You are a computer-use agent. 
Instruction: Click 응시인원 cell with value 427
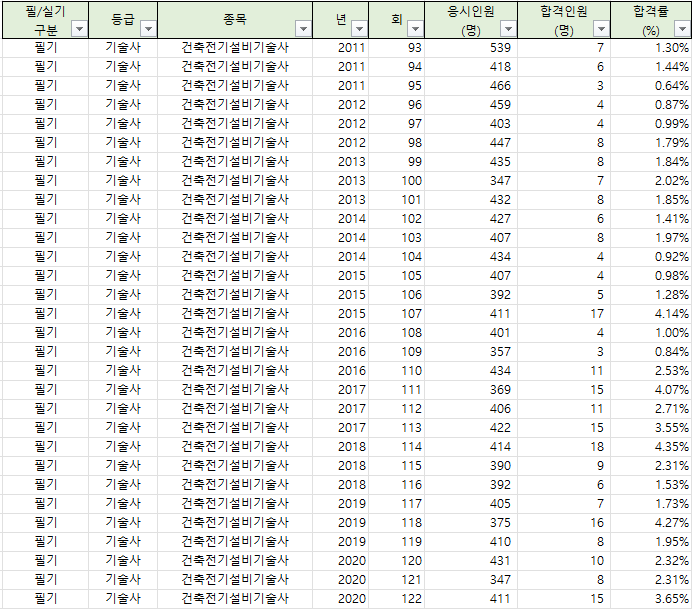pyautogui.click(x=471, y=218)
